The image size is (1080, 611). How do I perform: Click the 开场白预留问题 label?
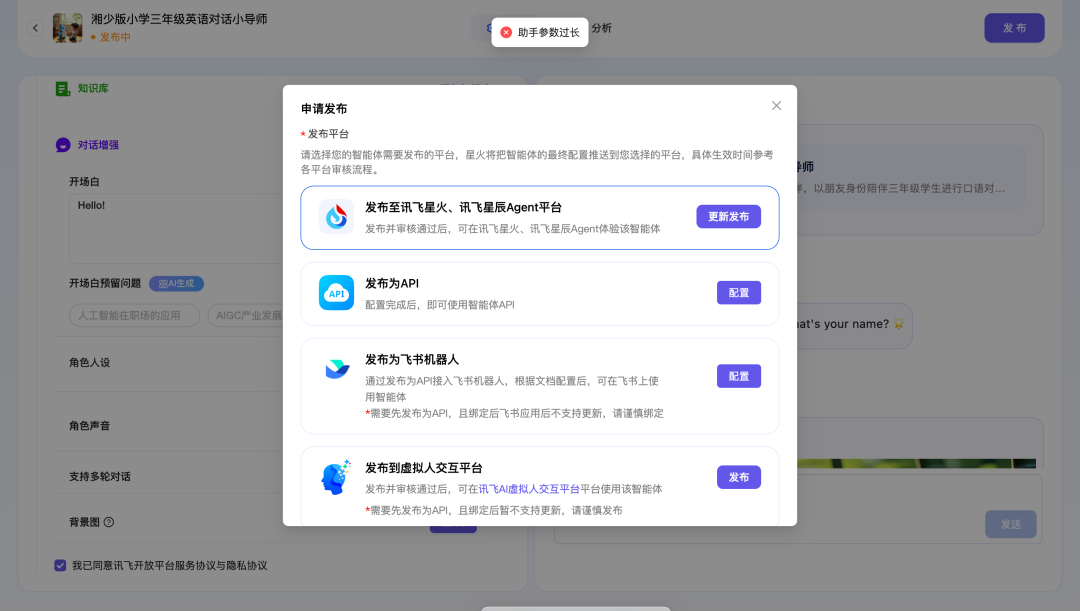click(x=105, y=283)
